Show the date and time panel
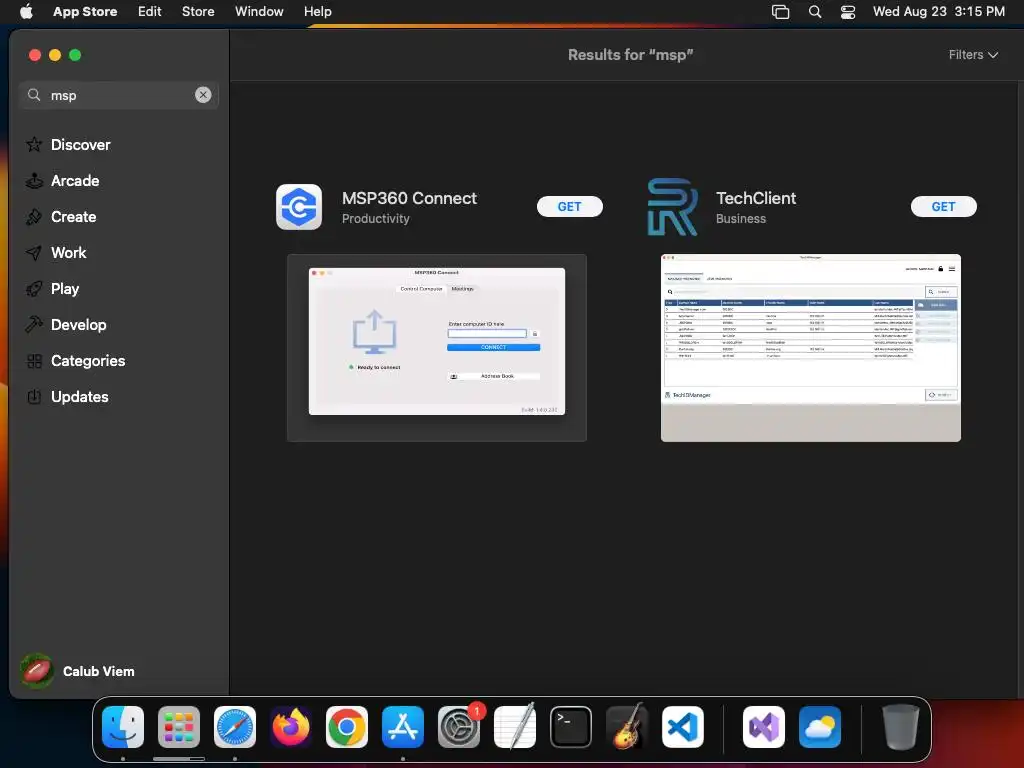This screenshot has height=768, width=1024. click(938, 11)
